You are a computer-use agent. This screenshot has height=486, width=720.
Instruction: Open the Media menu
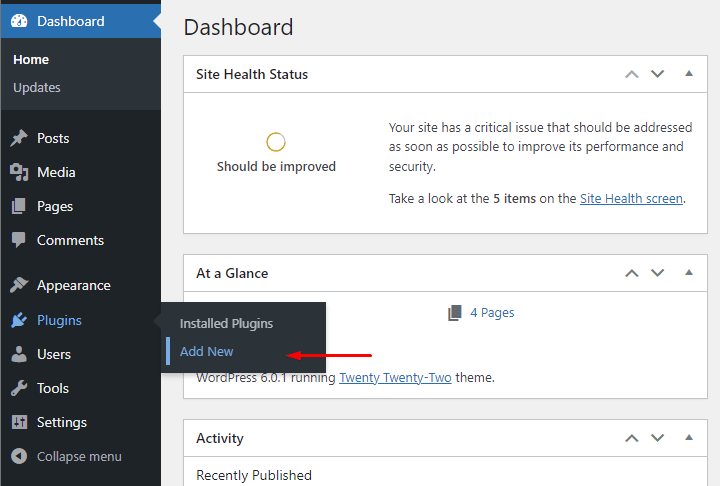point(81,172)
